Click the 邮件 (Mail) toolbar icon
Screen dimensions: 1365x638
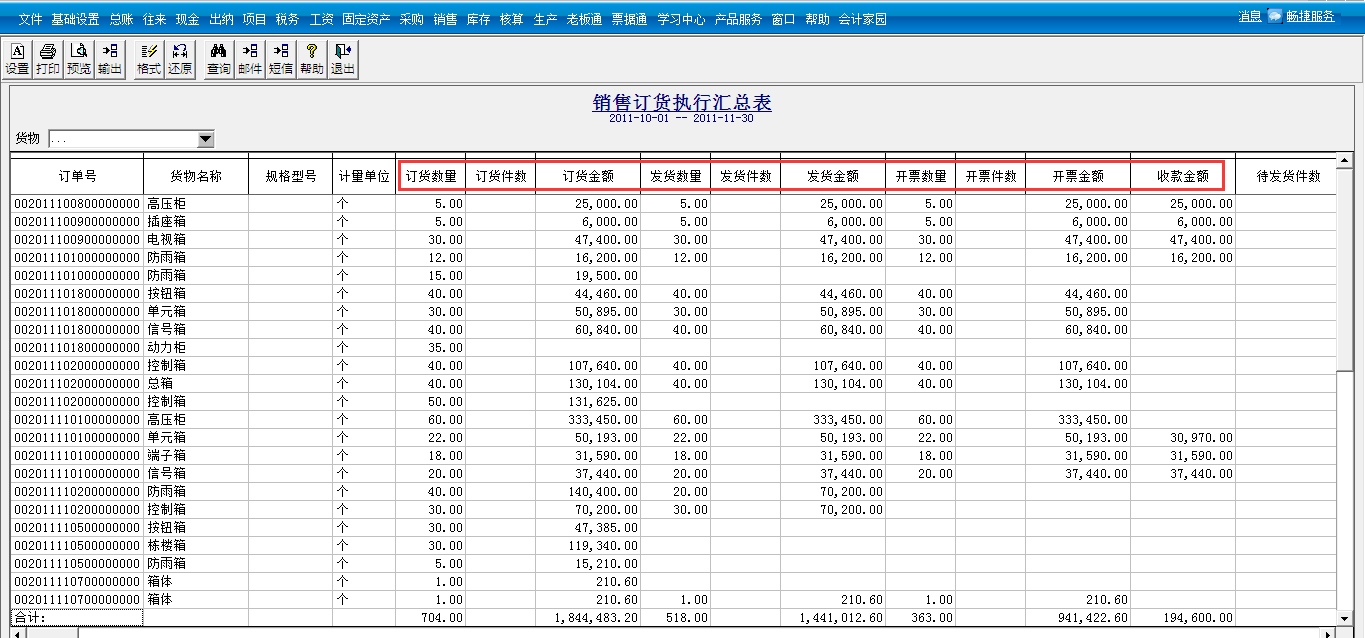(249, 58)
